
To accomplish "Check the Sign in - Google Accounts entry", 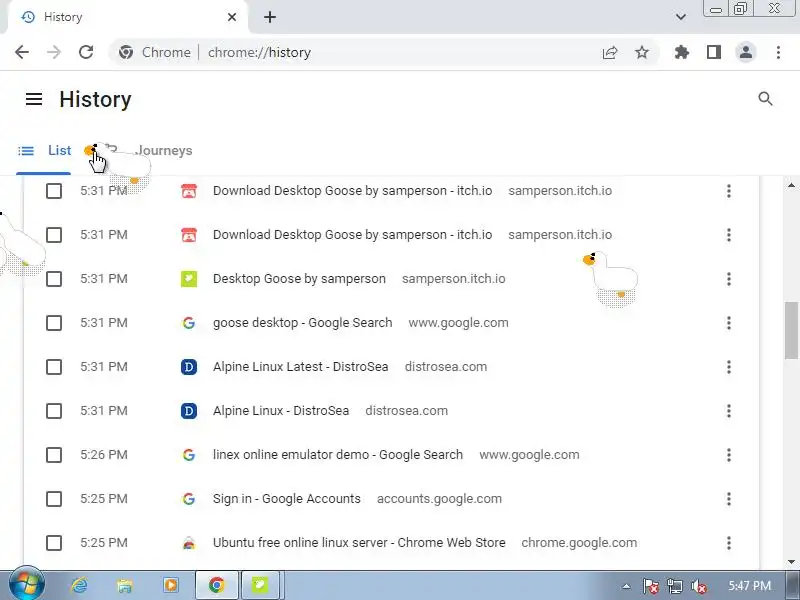I will click(54, 499).
